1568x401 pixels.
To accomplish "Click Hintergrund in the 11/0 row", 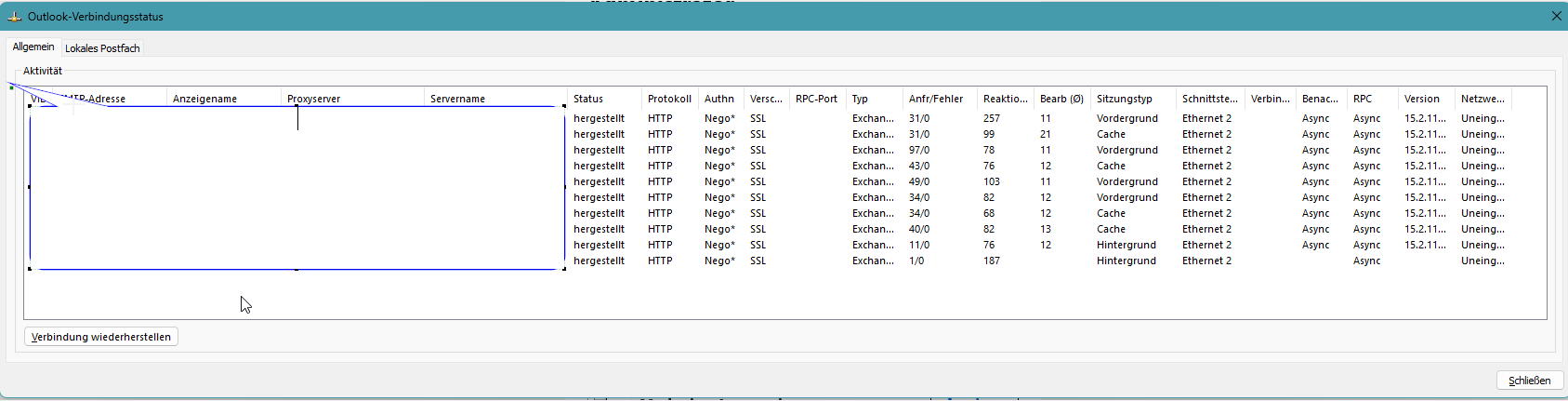I will click(1127, 245).
